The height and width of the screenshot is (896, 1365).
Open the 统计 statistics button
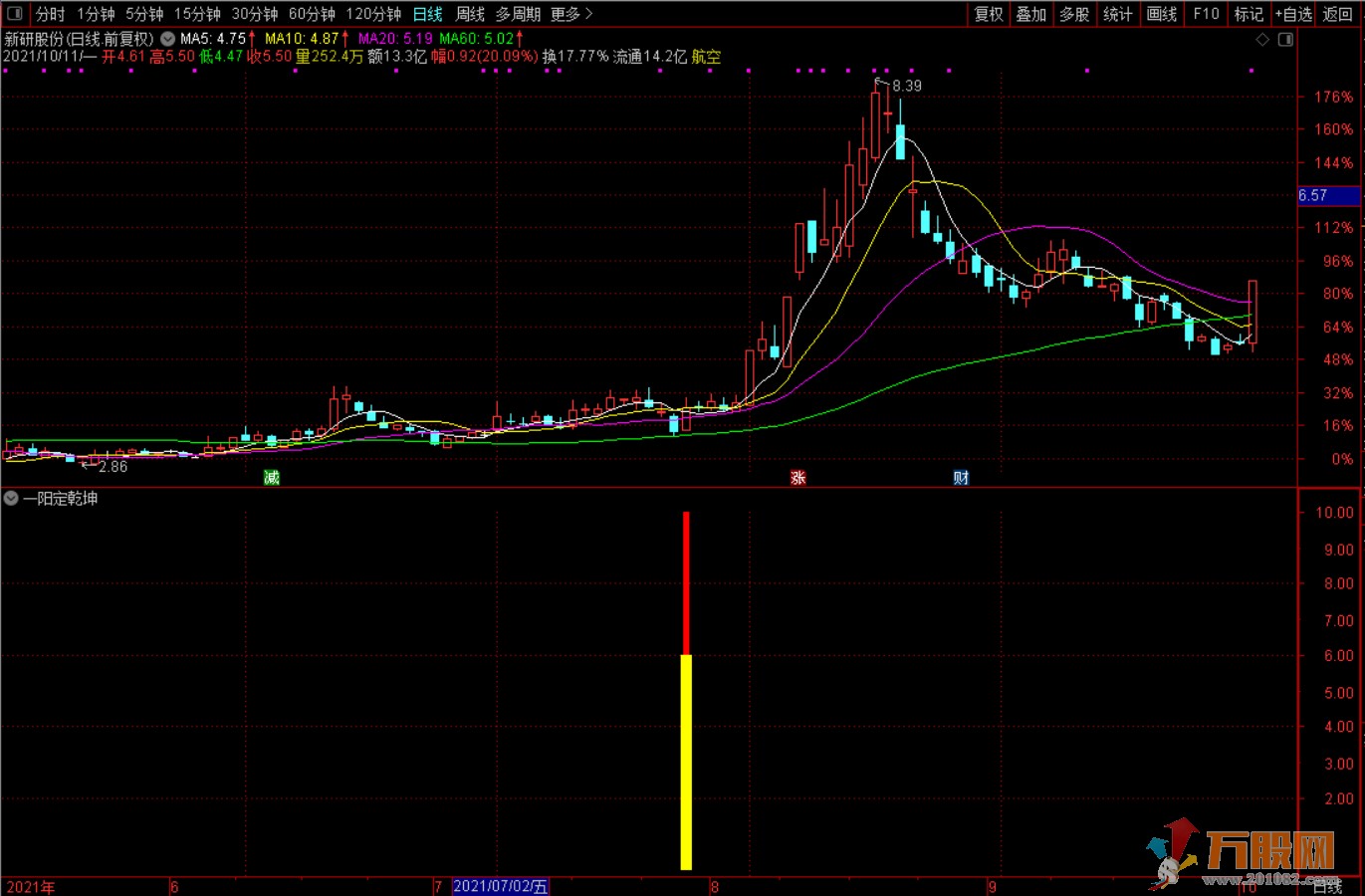click(x=1117, y=14)
